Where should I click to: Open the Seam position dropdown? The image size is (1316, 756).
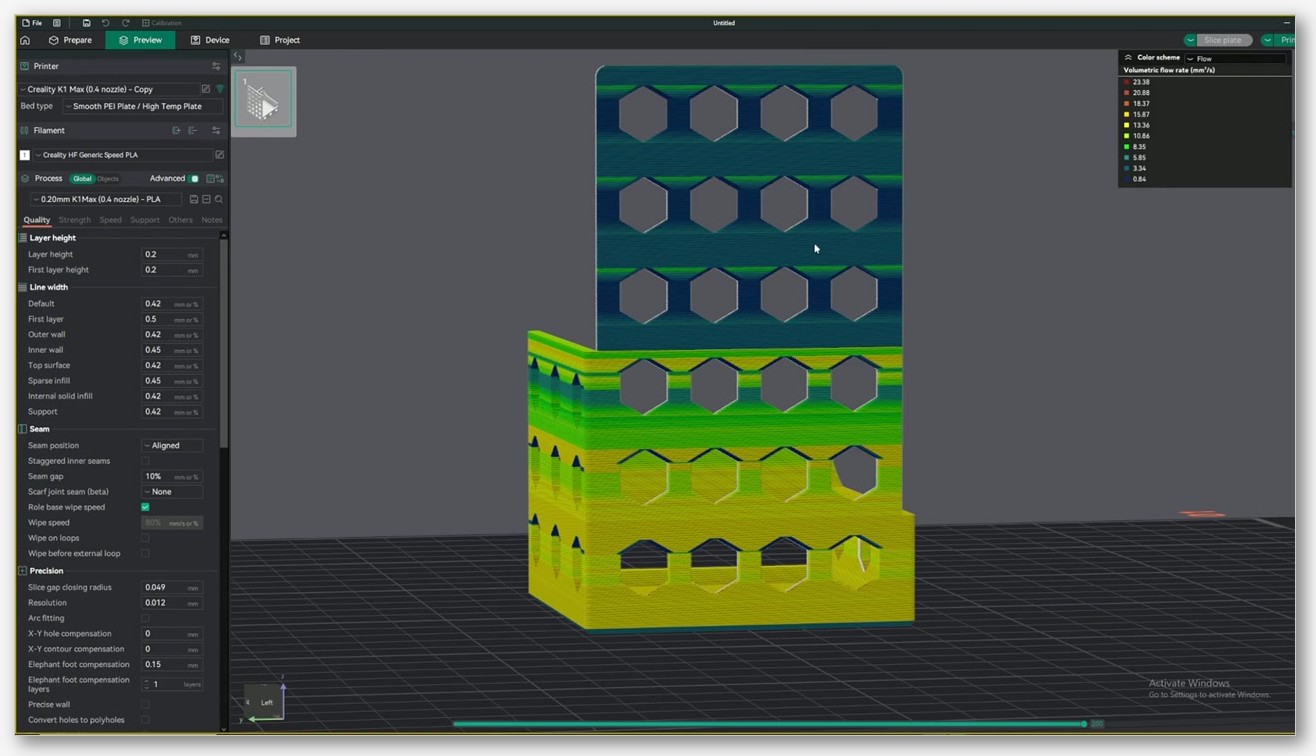[x=172, y=445]
